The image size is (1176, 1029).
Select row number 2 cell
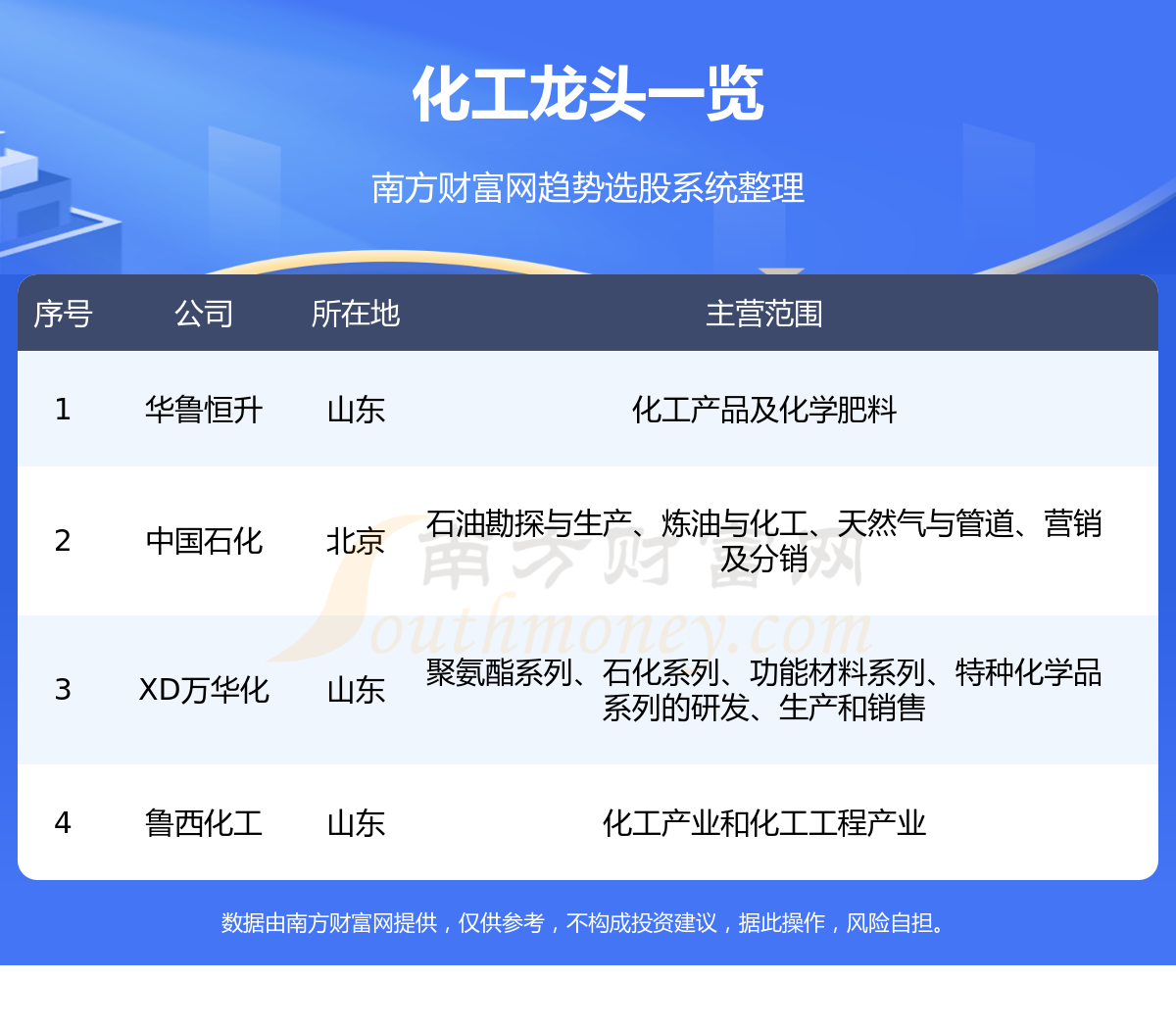63,540
